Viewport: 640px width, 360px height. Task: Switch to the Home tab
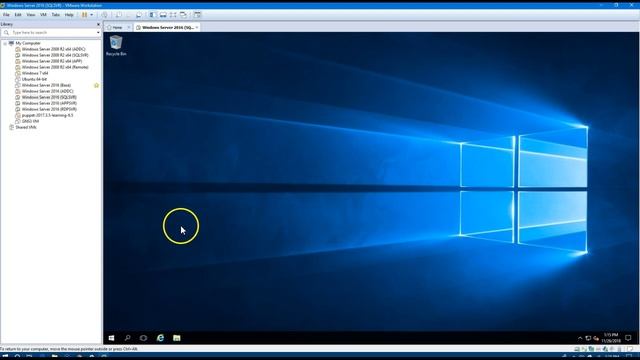pos(117,27)
